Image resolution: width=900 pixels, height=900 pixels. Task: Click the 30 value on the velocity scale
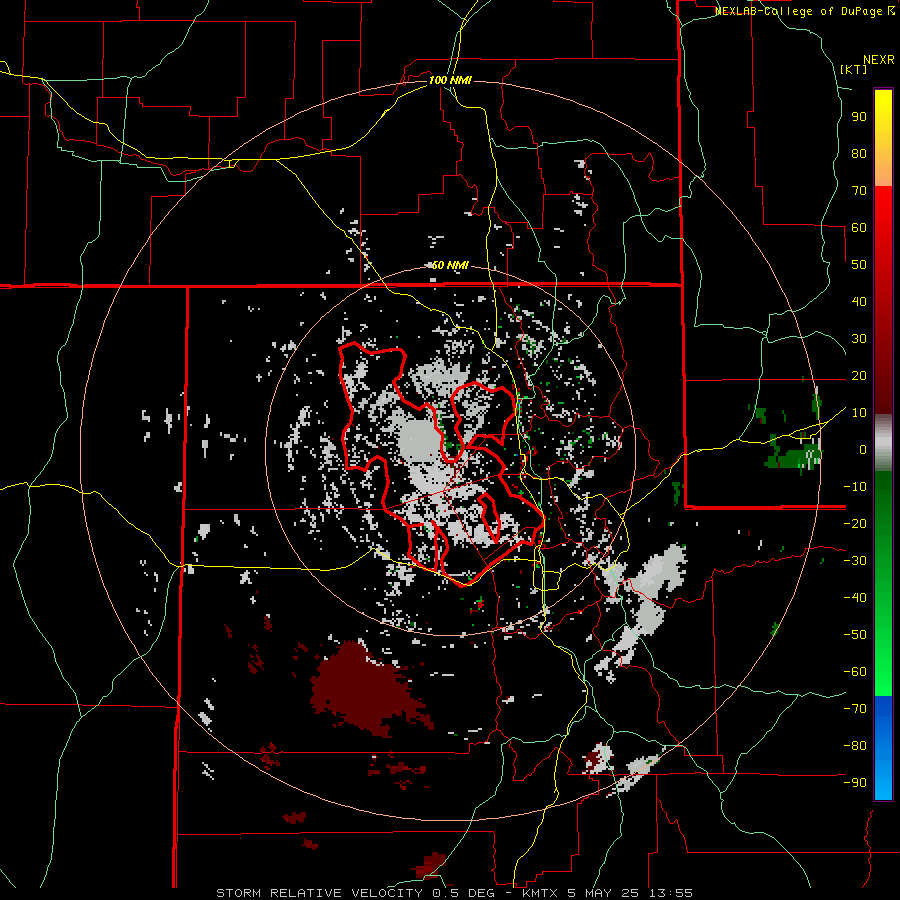pyautogui.click(x=859, y=339)
